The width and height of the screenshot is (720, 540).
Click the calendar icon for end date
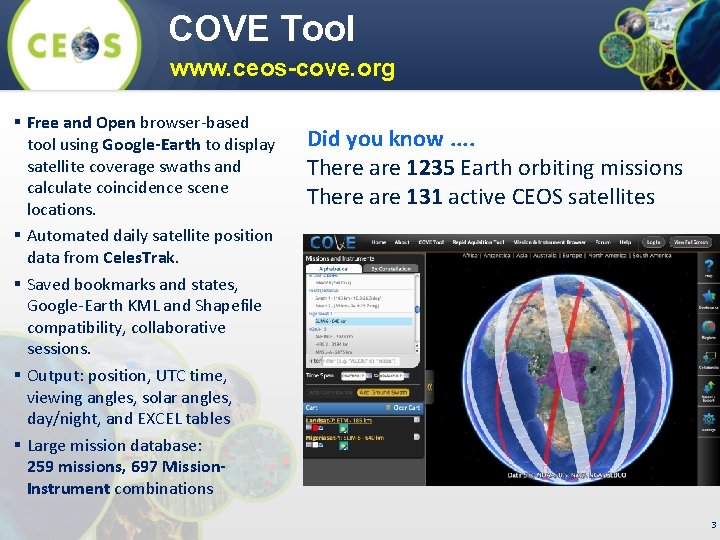(x=407, y=376)
